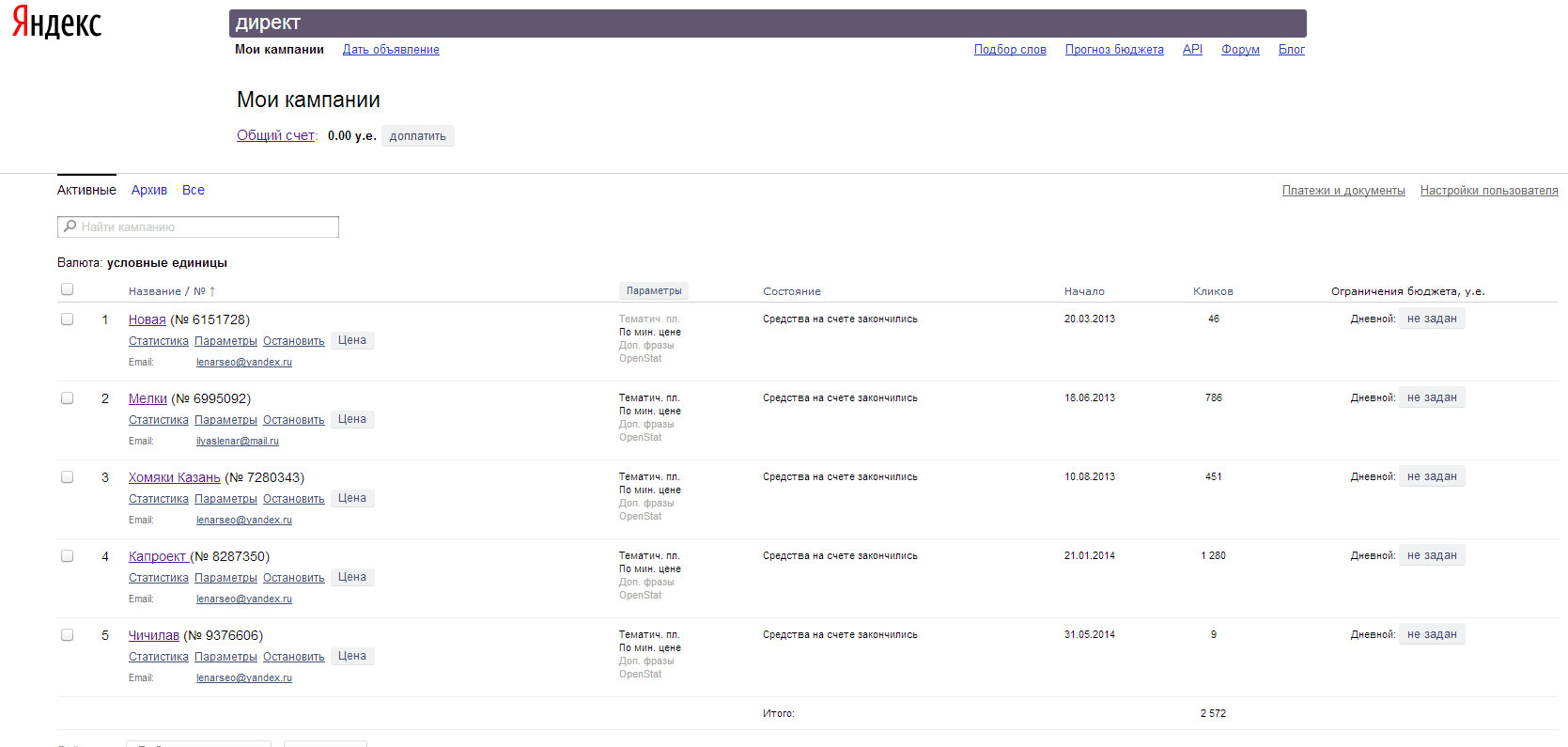Click Цена button for campaign Чичилав

coord(352,656)
